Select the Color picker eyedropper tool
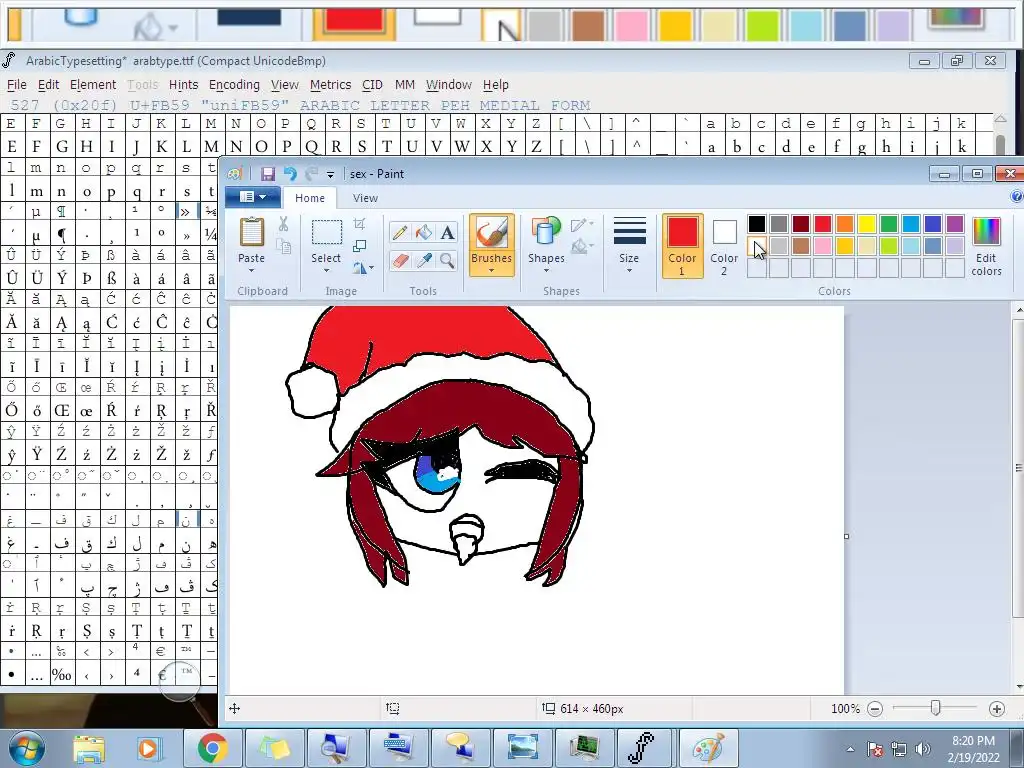Screen dimensions: 1024x768 [x=424, y=261]
